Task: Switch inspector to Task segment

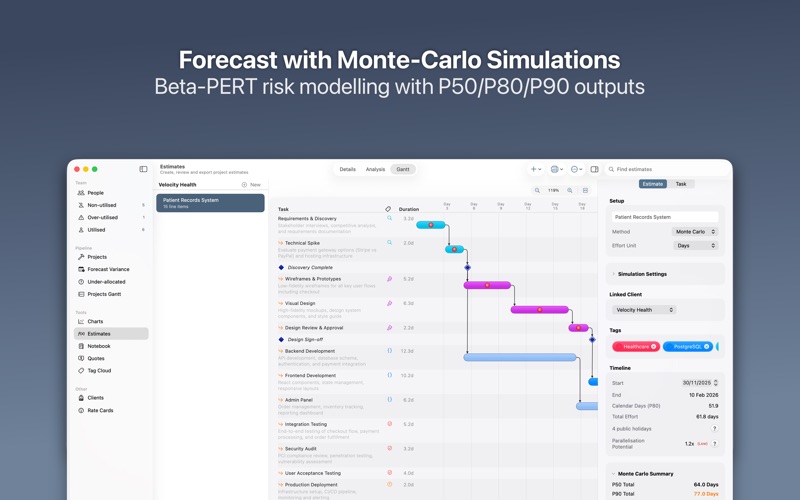Action: pos(681,184)
